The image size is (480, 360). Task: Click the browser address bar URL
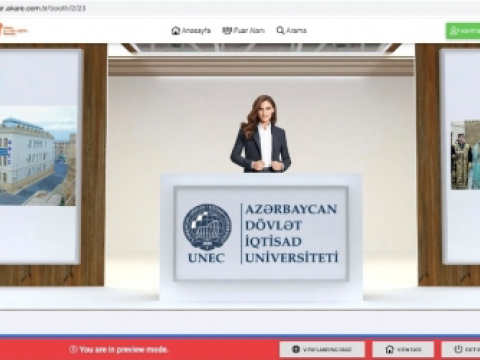point(43,9)
